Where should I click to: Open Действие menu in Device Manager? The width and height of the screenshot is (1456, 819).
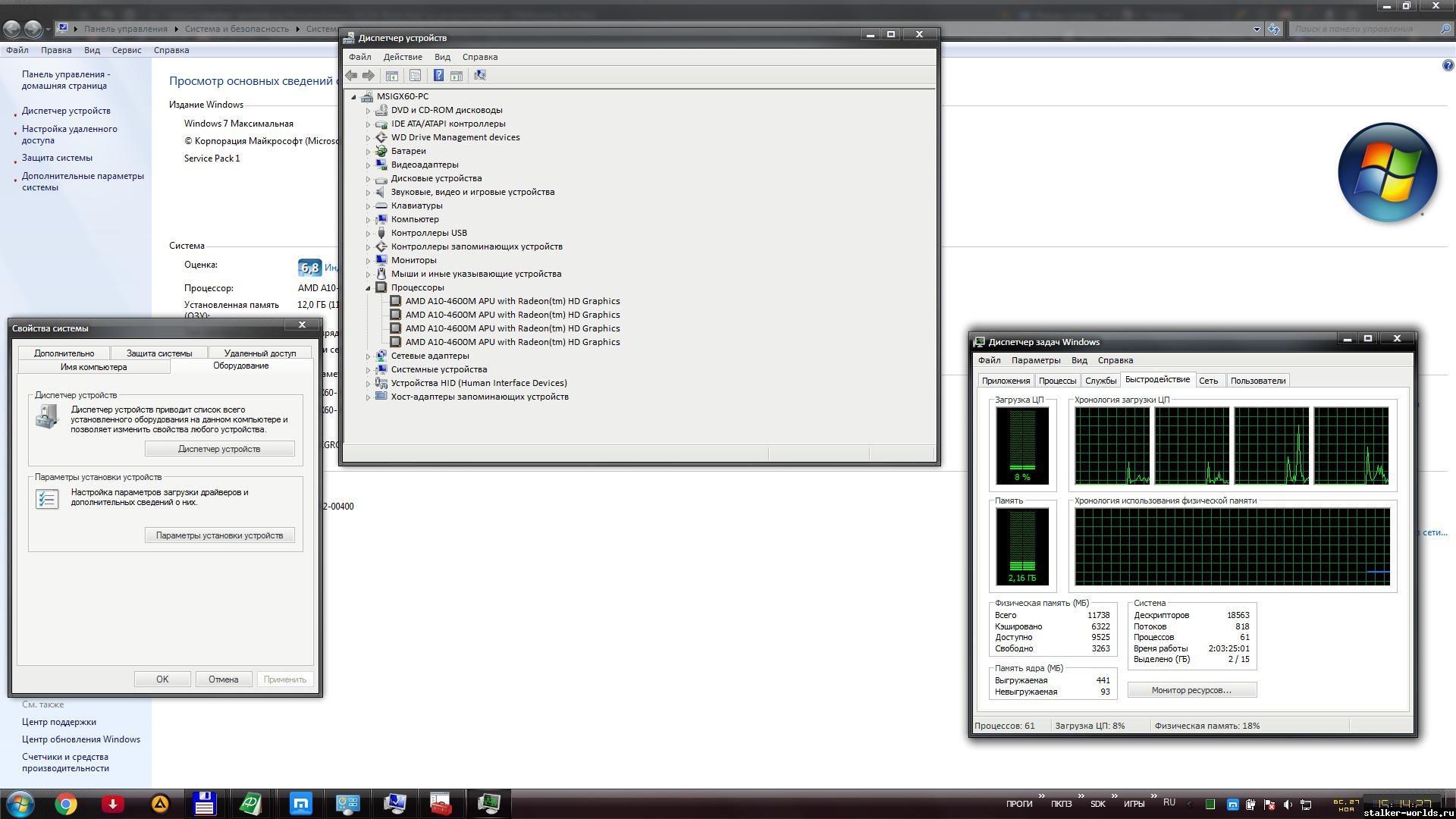(x=403, y=57)
